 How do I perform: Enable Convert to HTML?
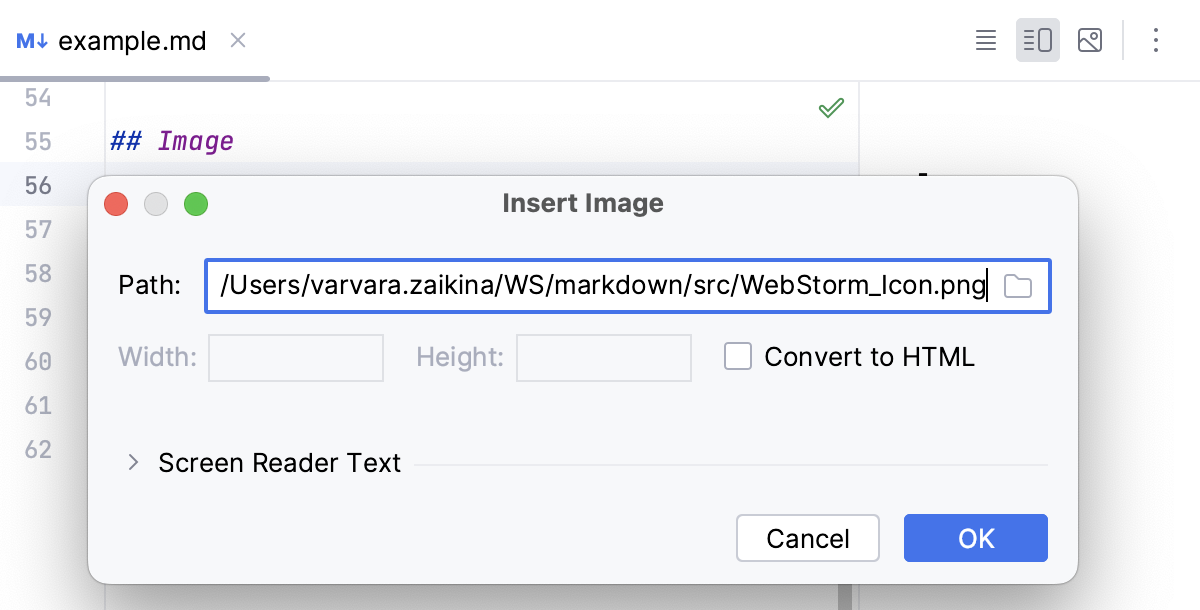[x=738, y=356]
